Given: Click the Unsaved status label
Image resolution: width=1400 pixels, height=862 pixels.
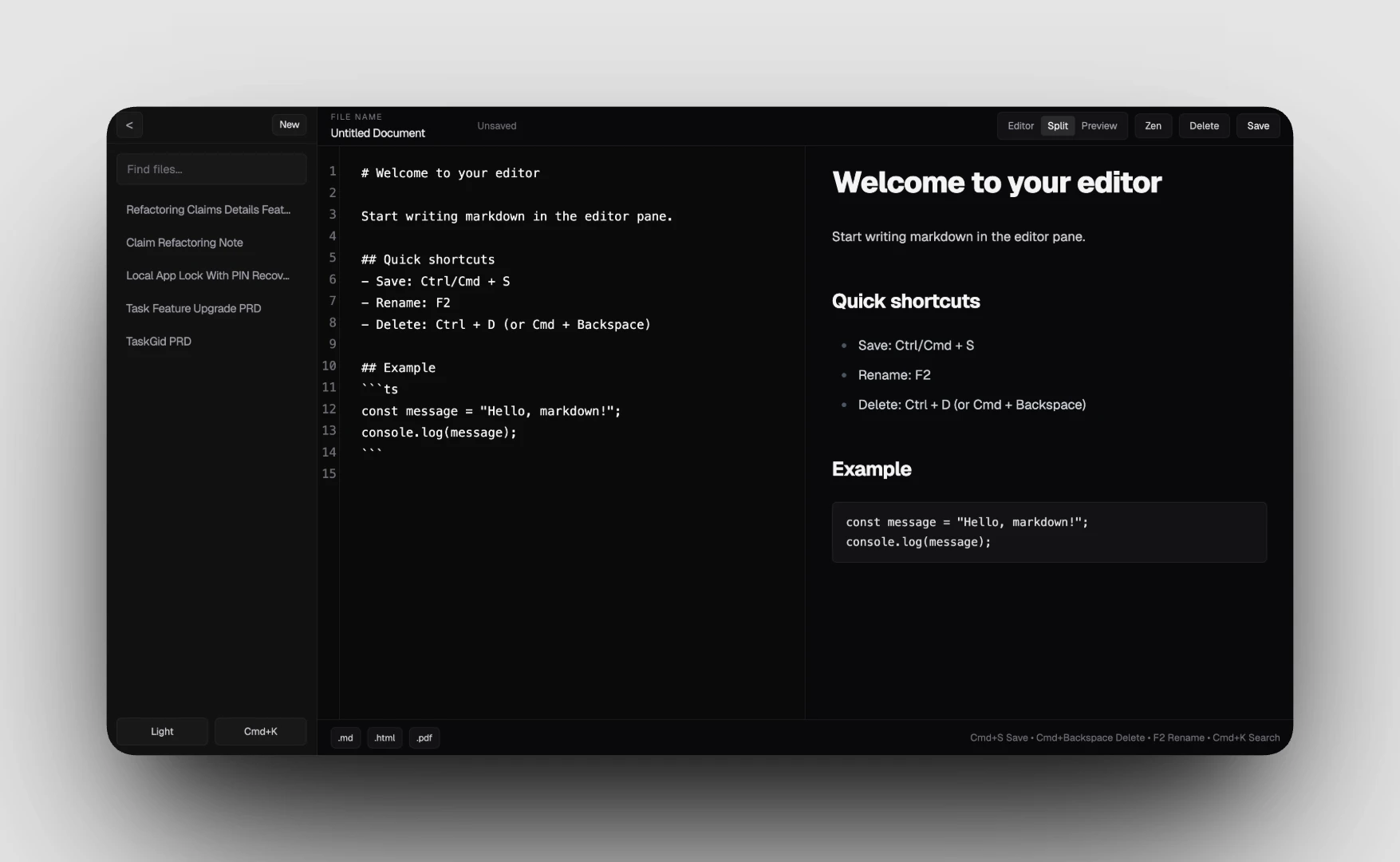Looking at the screenshot, I should click(497, 126).
